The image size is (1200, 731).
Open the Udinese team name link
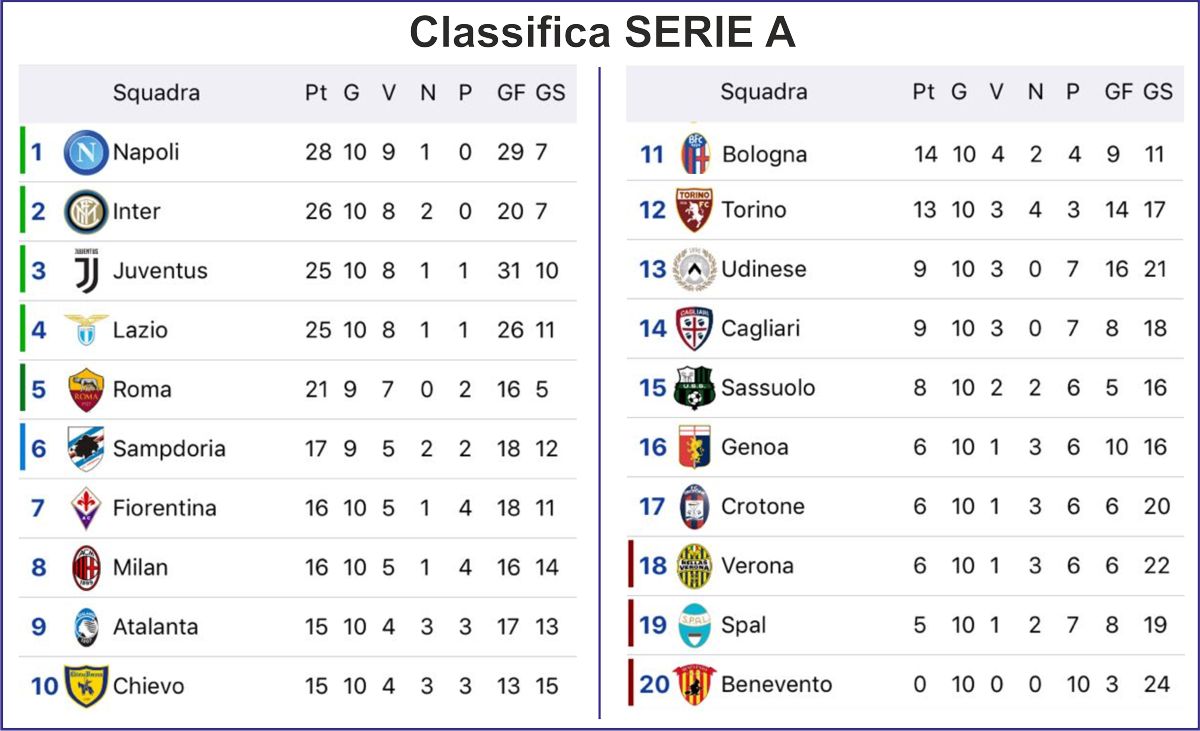click(764, 269)
